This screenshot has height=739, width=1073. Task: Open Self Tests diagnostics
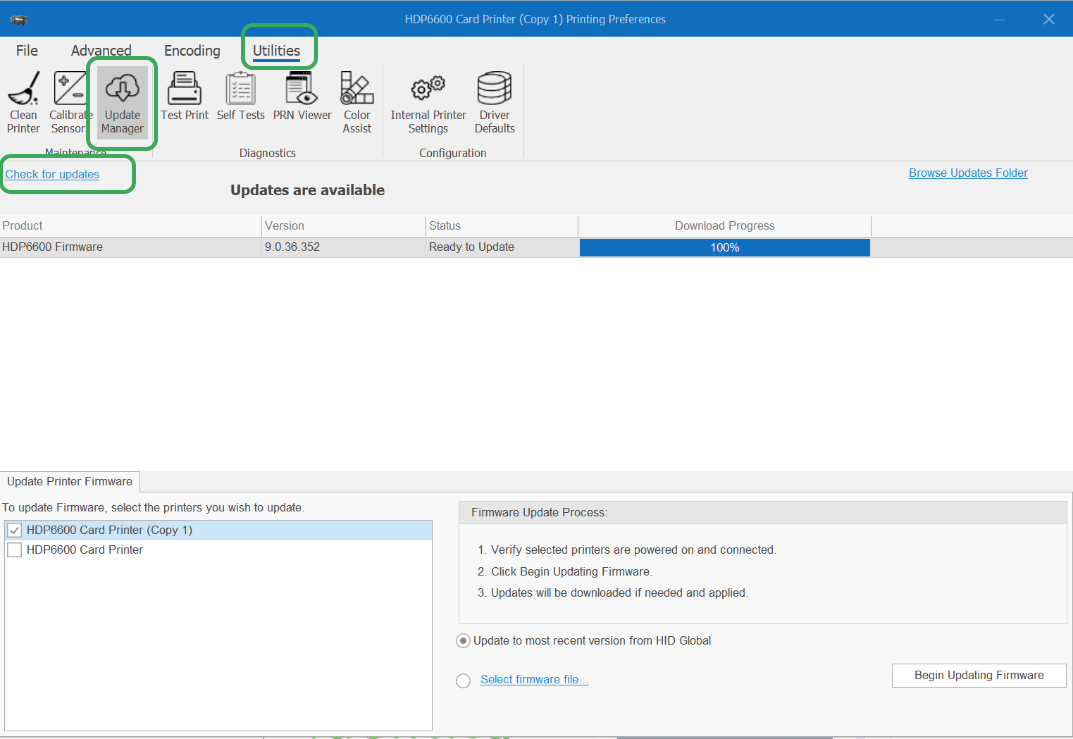(x=240, y=97)
